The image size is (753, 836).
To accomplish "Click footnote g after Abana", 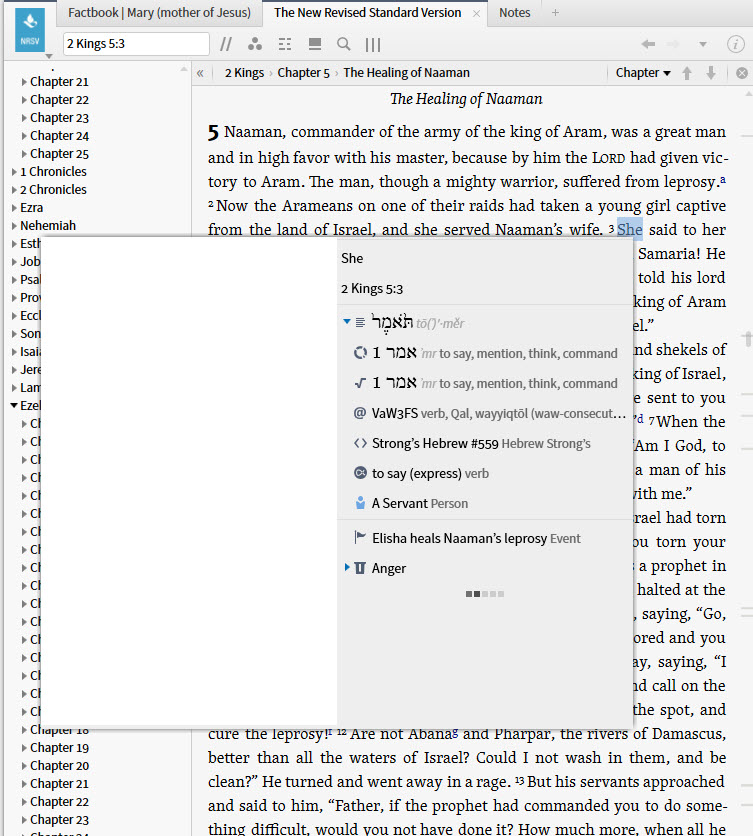I will (455, 732).
